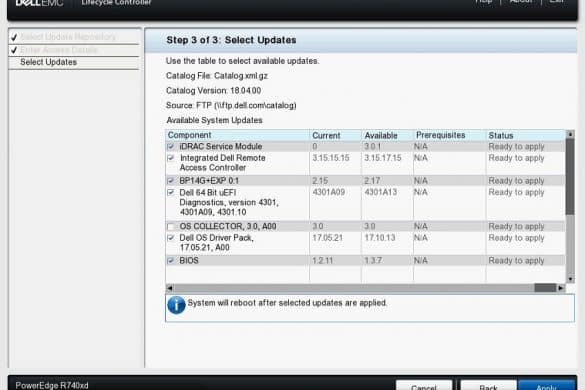Click Ready to apply status for BIOS
The height and width of the screenshot is (390, 585).
click(516, 260)
